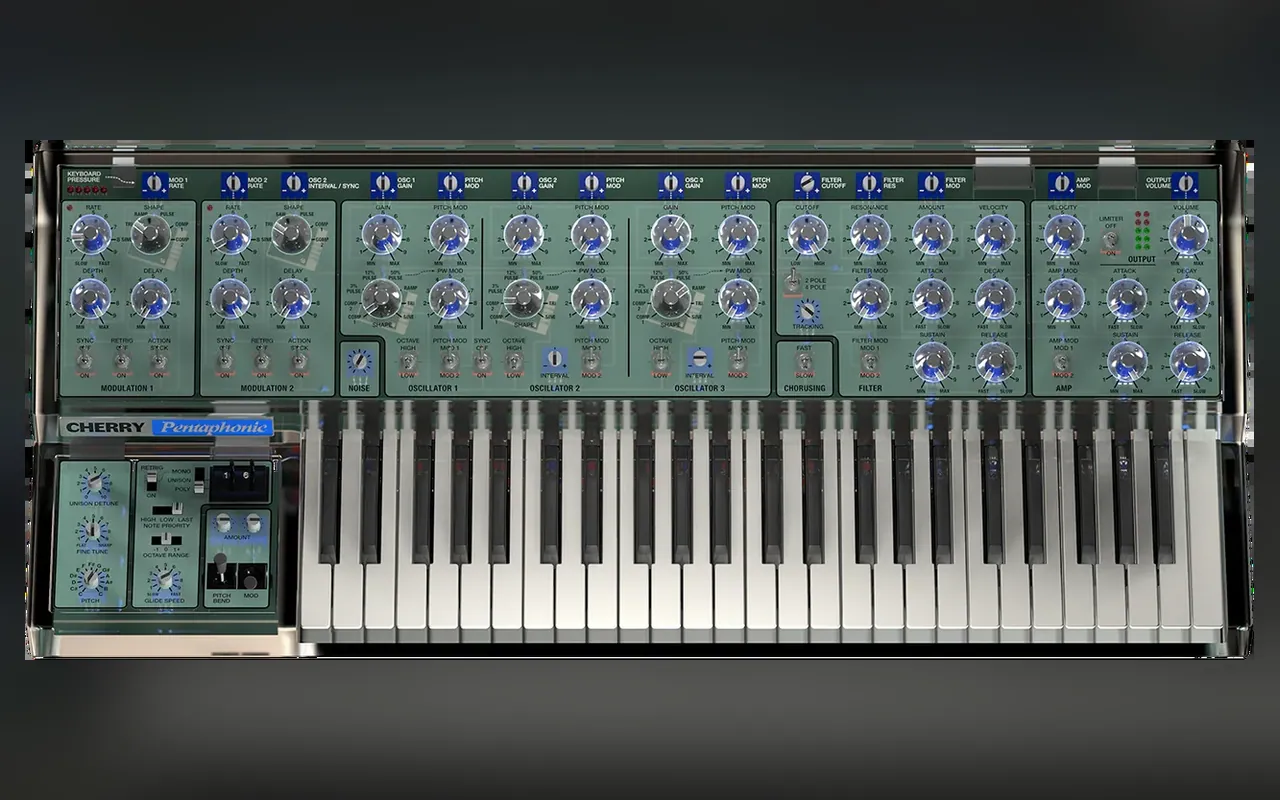Toggle Modulation 1 SYNC switch

point(85,361)
